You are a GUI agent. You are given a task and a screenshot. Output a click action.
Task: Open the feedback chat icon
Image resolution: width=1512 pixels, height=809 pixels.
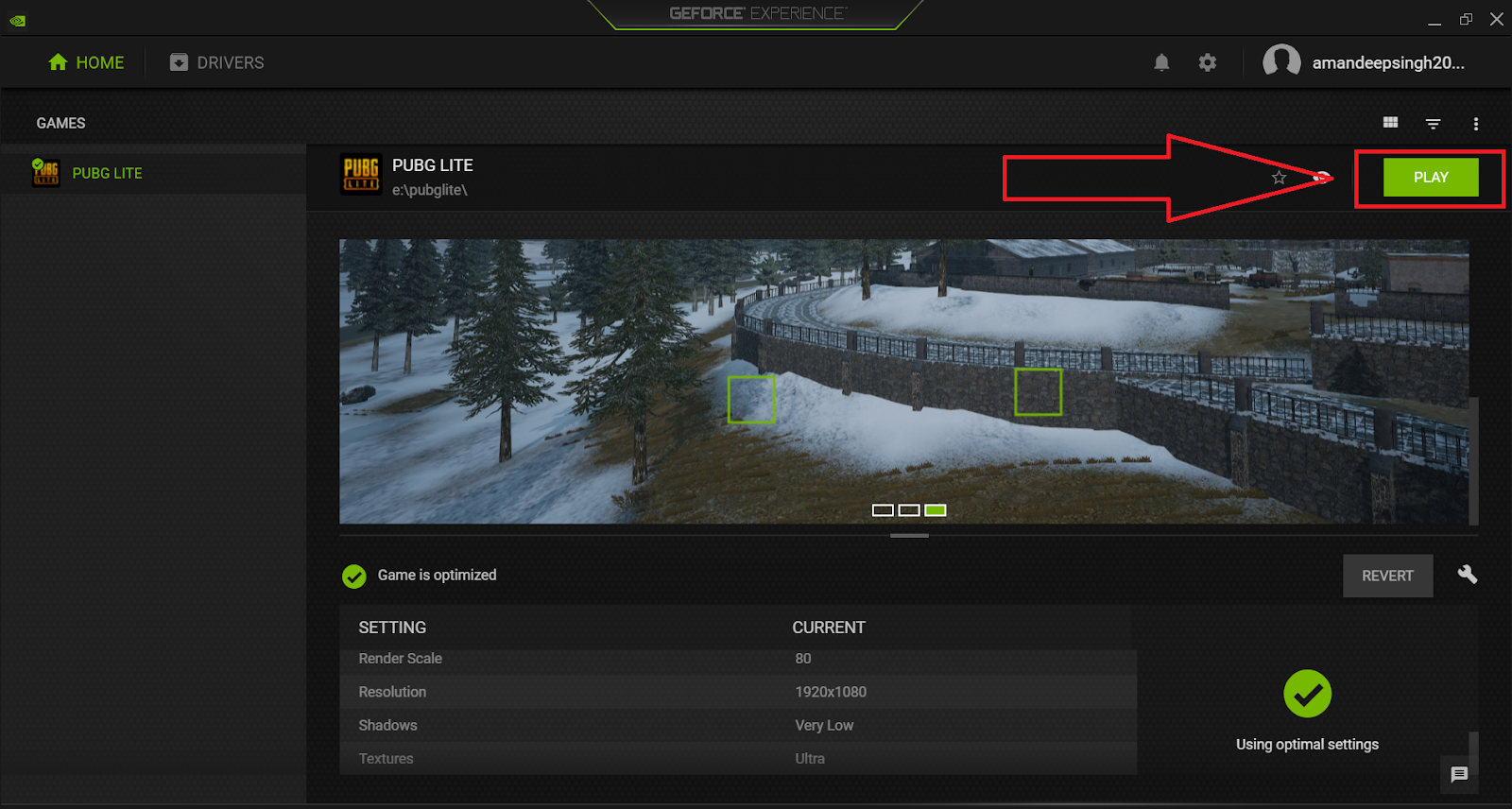(1459, 775)
